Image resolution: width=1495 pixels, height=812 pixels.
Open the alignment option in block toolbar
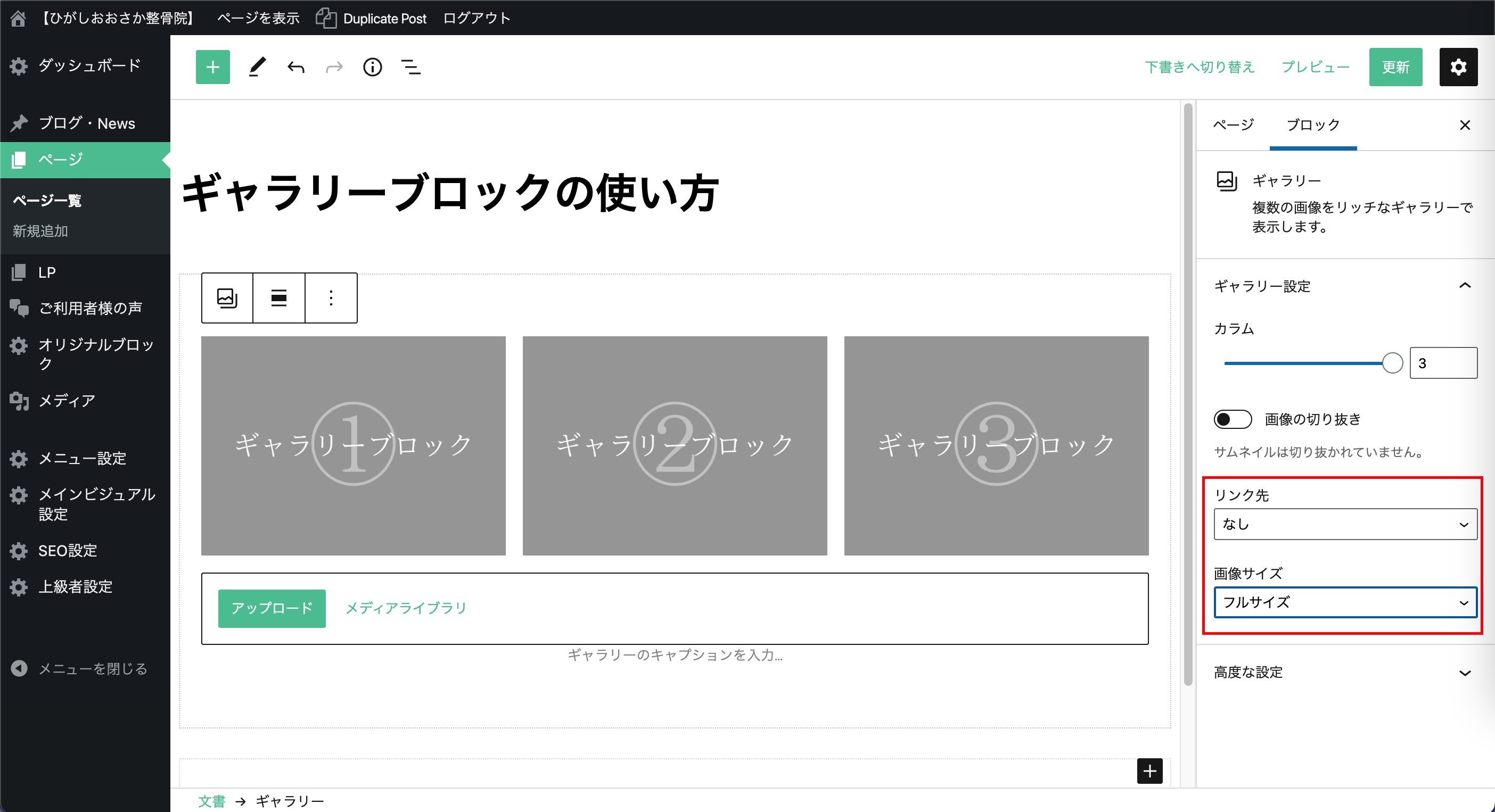(x=279, y=298)
